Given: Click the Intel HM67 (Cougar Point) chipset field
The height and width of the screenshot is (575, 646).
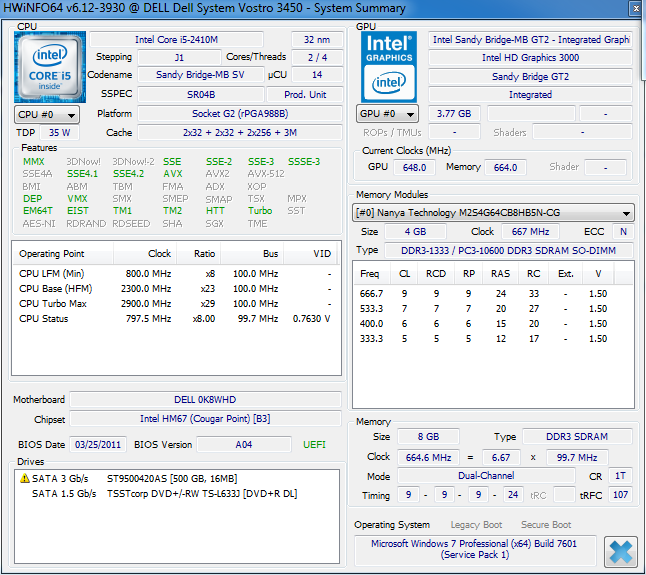Looking at the screenshot, I should pyautogui.click(x=205, y=418).
